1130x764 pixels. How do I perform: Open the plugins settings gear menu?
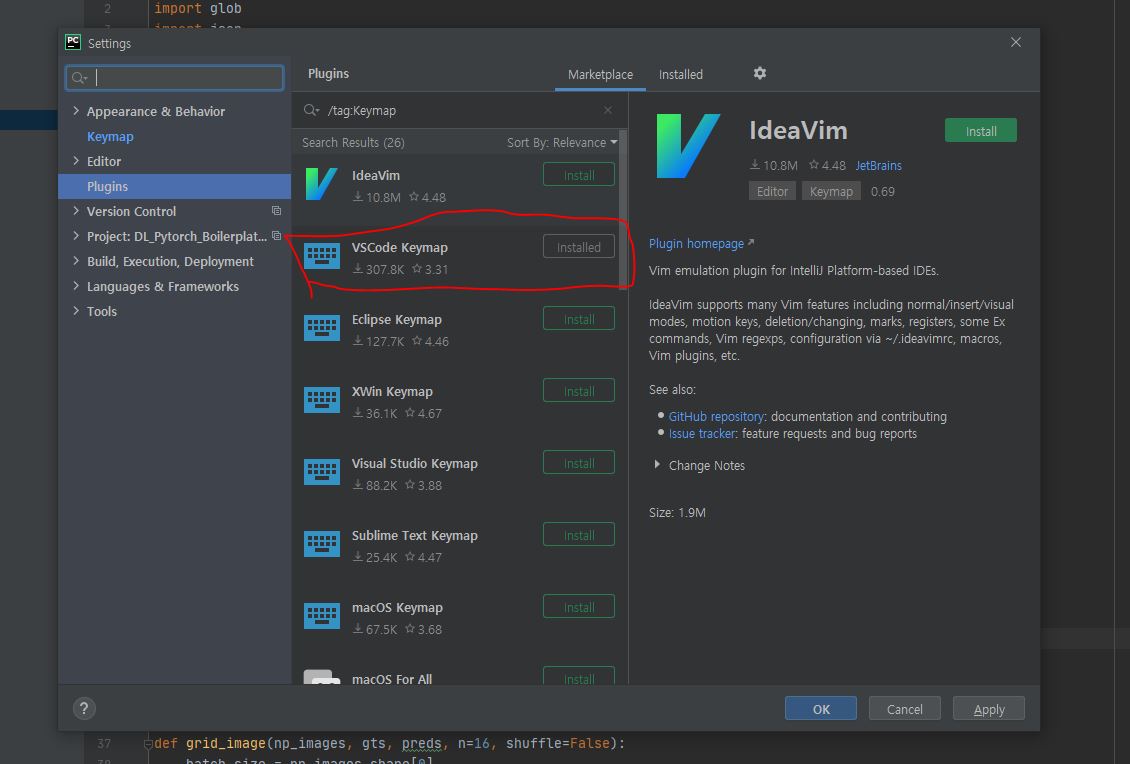(760, 74)
